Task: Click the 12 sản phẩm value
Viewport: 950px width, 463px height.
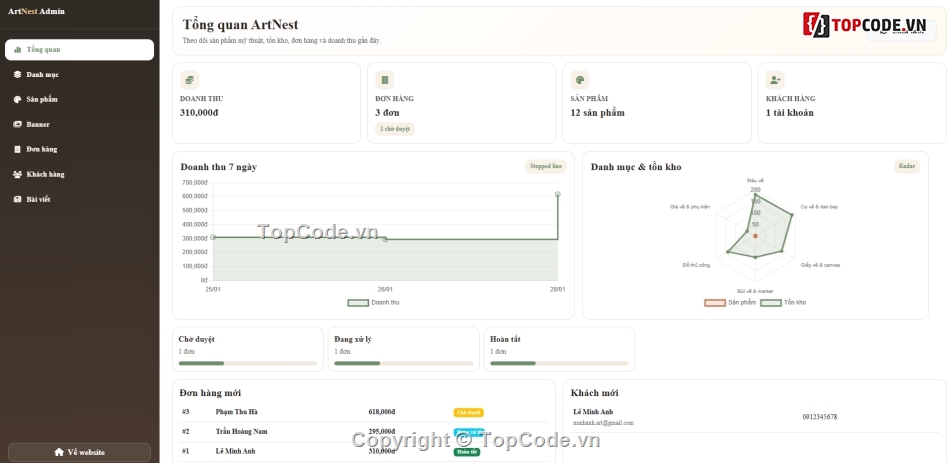Action: [x=597, y=113]
